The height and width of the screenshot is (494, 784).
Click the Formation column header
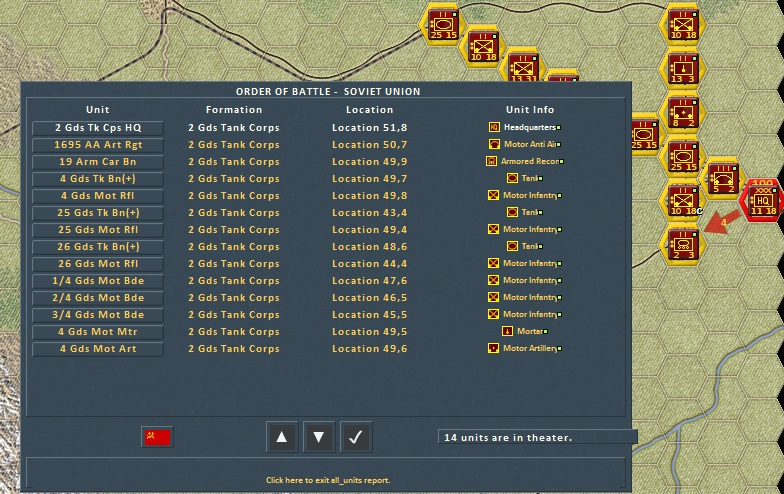(x=234, y=110)
